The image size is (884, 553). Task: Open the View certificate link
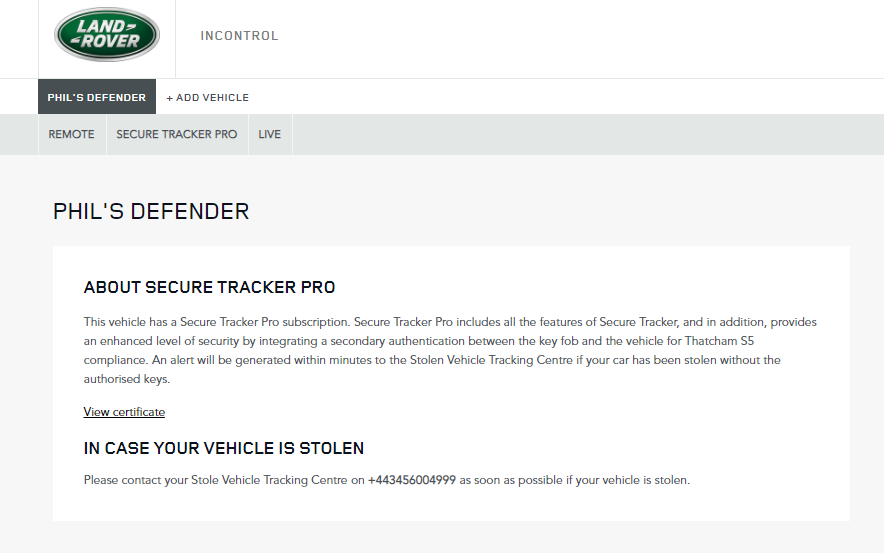click(124, 412)
